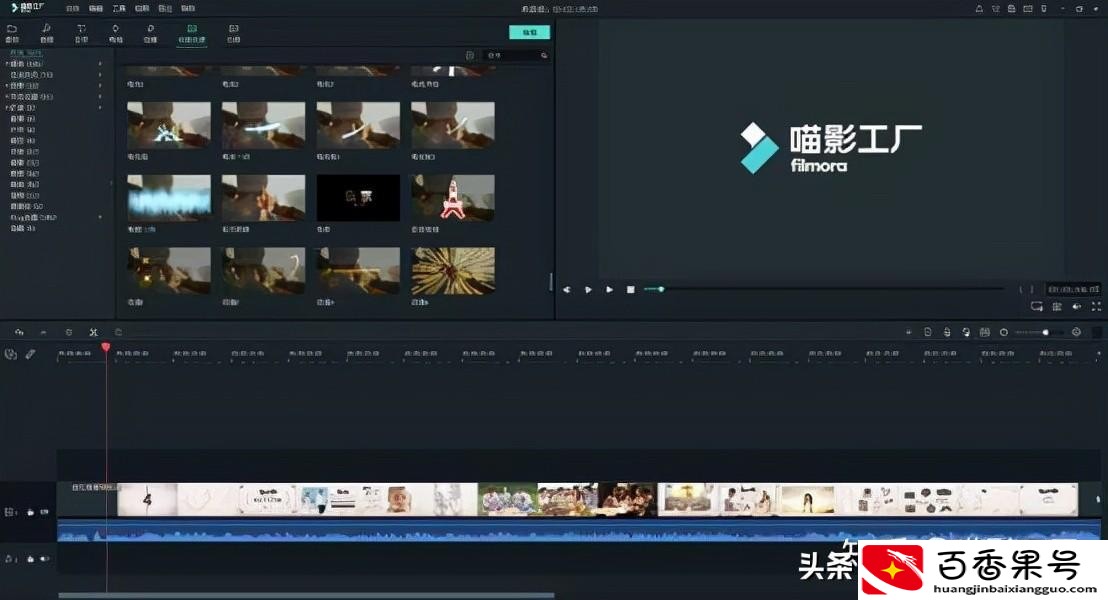
Task: Take a snapshot with the preview screenshot icon
Action: 1056,307
